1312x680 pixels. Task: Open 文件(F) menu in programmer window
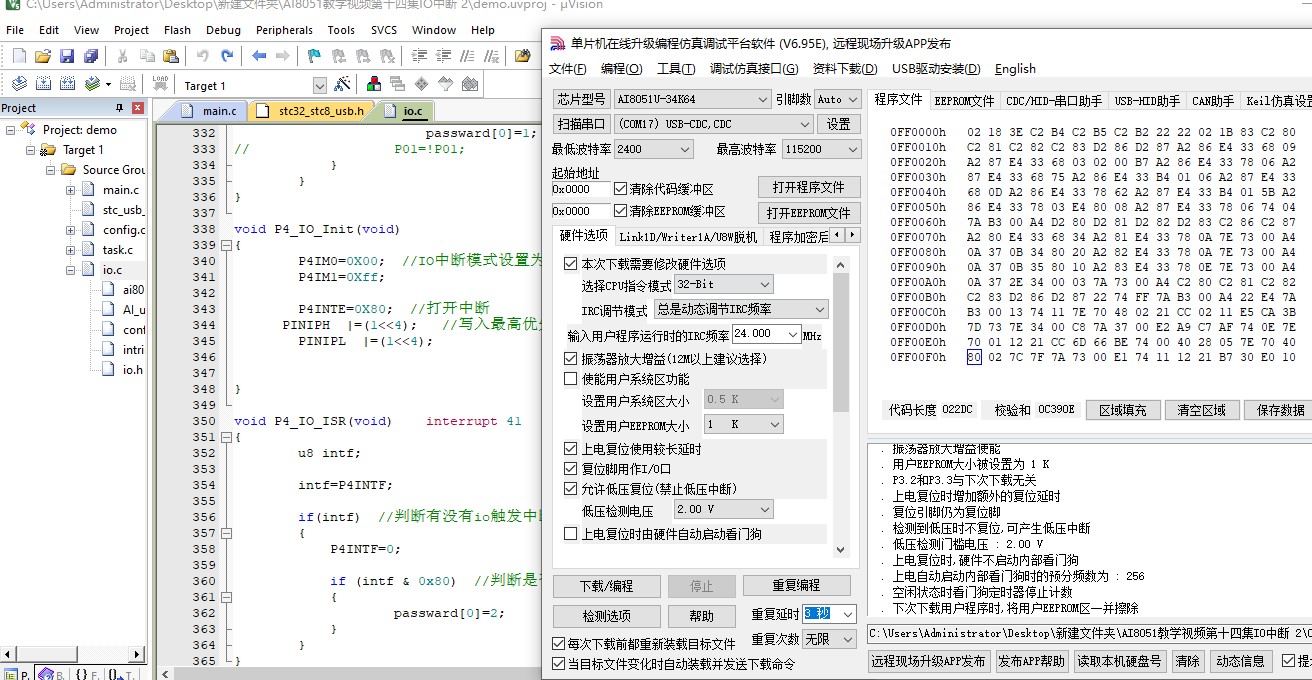point(567,68)
